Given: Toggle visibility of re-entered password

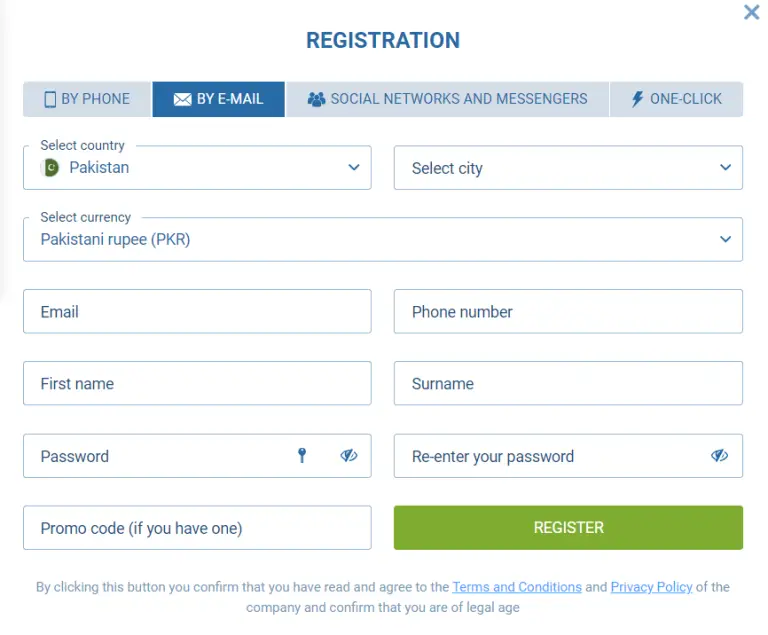Looking at the screenshot, I should point(719,456).
